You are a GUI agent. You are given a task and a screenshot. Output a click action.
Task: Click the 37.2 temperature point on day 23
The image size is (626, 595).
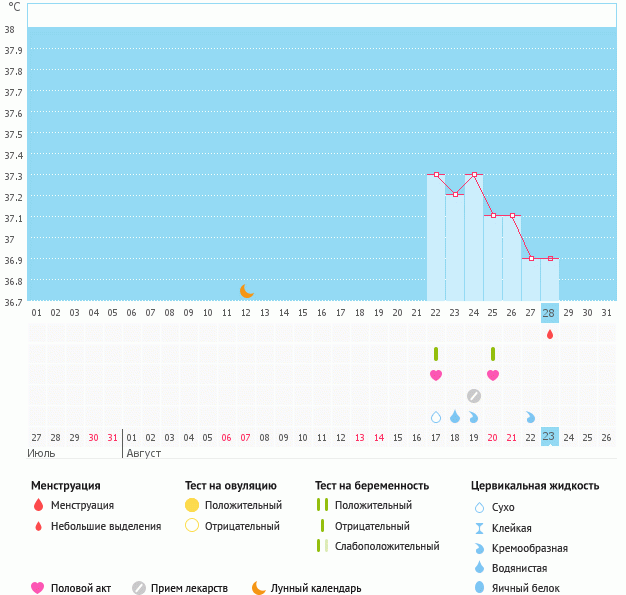click(455, 195)
